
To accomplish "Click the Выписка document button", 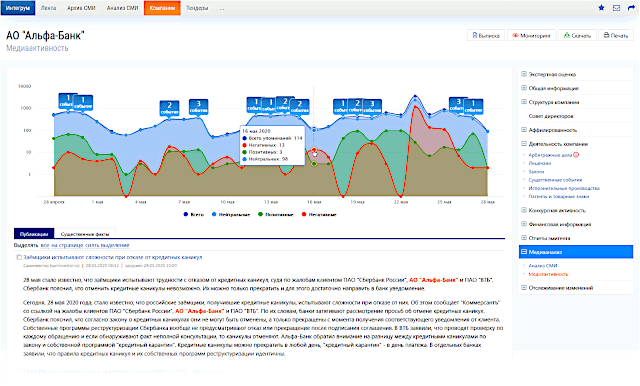I will pos(486,35).
